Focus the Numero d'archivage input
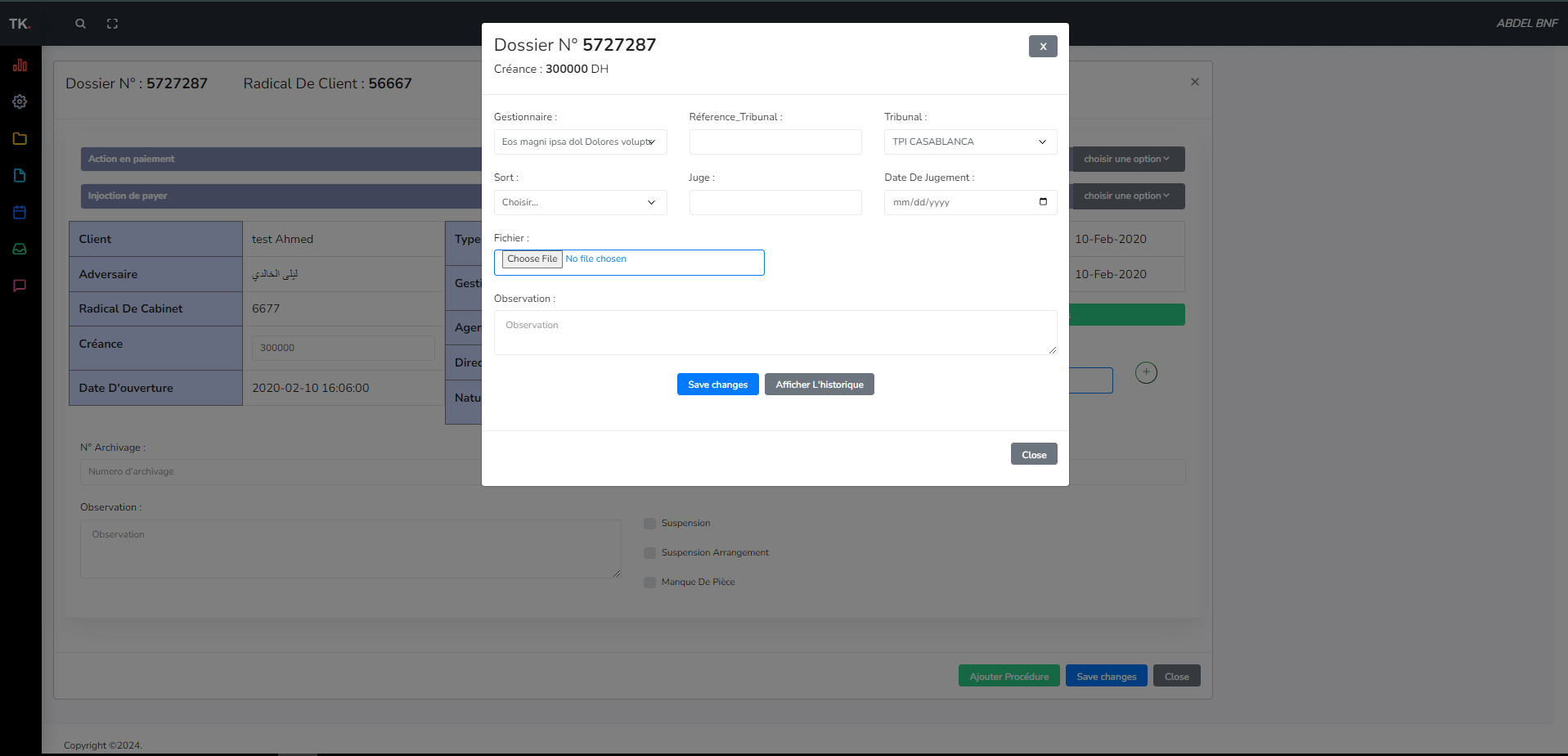 pos(281,471)
